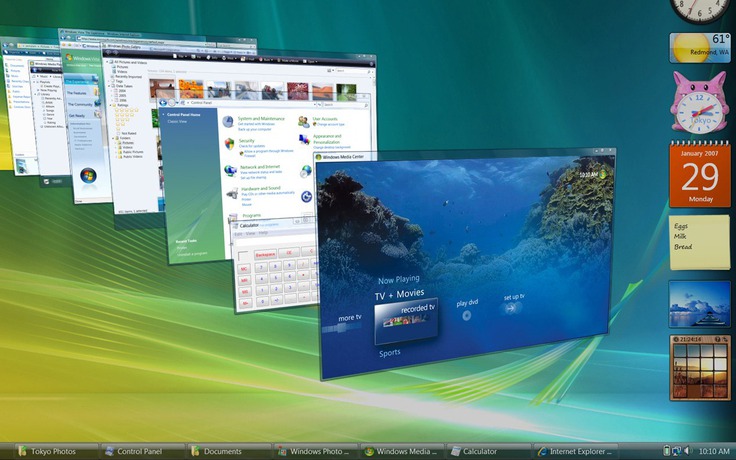
Task: Click the Security shield icon in Control Panel
Action: click(230, 144)
